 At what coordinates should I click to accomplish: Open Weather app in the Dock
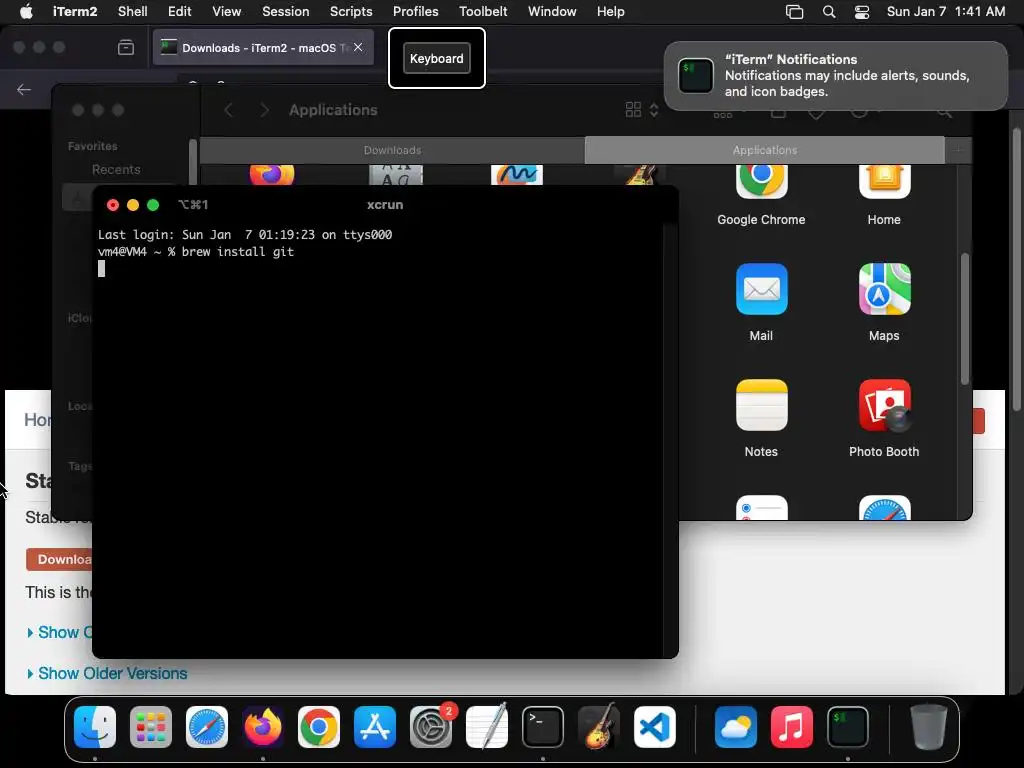point(735,727)
